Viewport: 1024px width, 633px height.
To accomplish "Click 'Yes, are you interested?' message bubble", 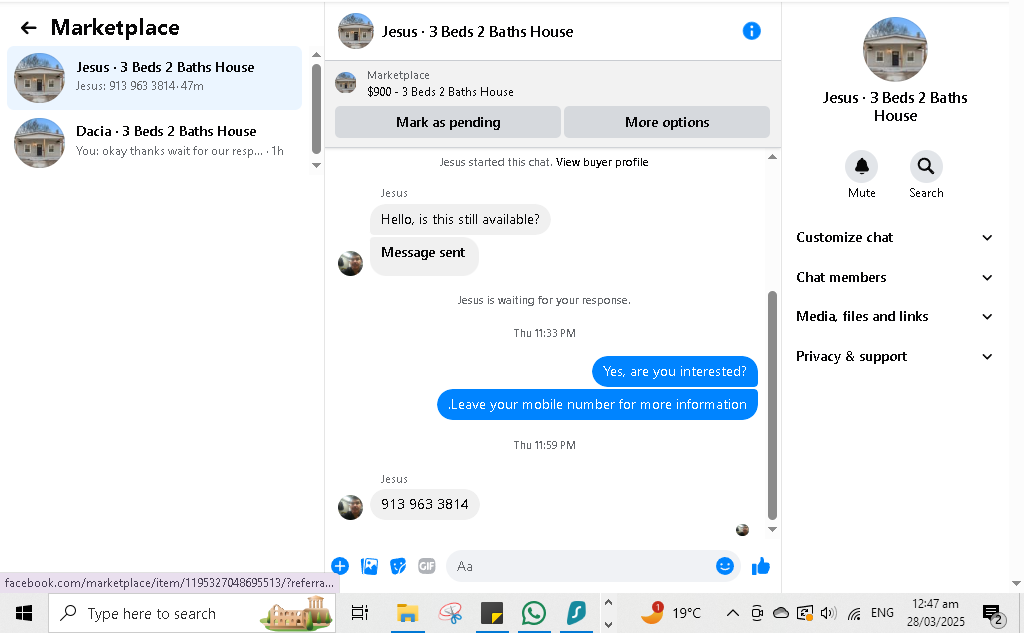I will 675,371.
